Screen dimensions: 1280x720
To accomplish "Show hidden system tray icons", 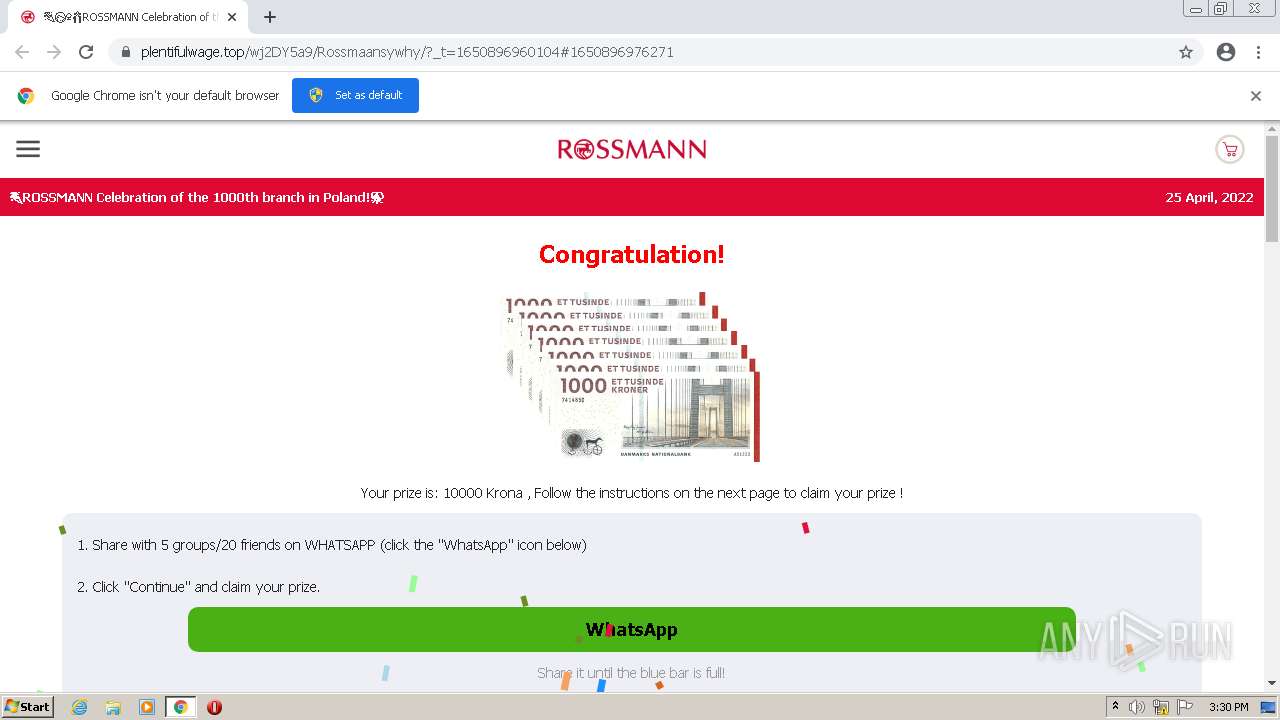I will pyautogui.click(x=1115, y=707).
